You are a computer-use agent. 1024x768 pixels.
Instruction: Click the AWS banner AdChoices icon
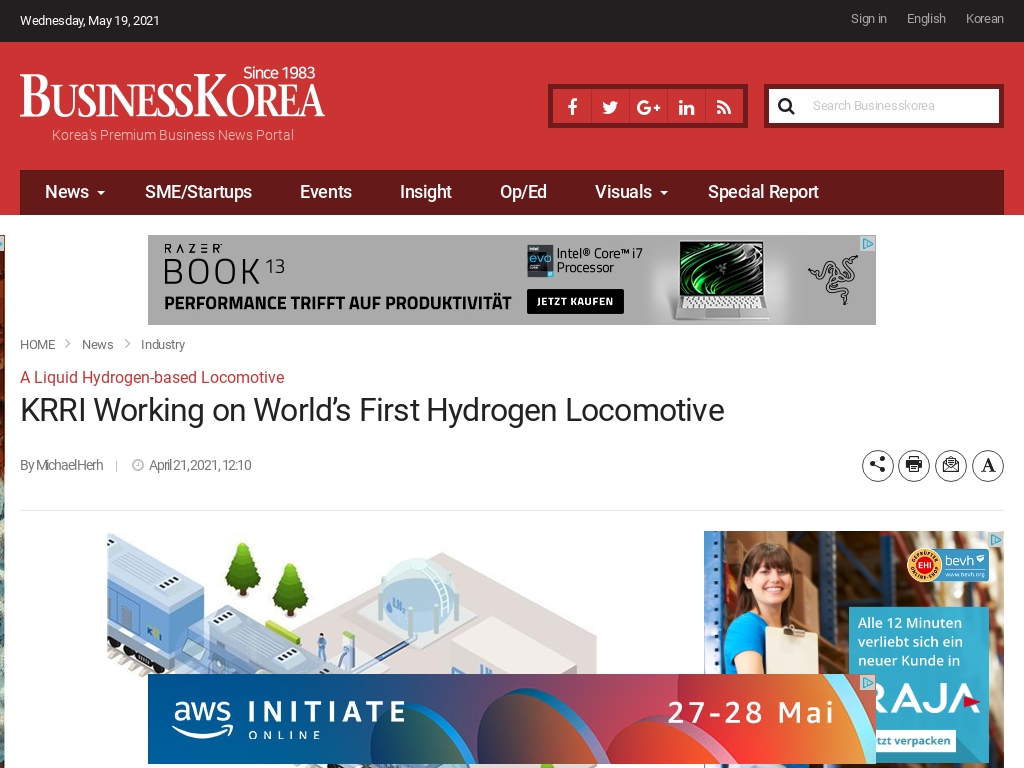click(x=868, y=682)
